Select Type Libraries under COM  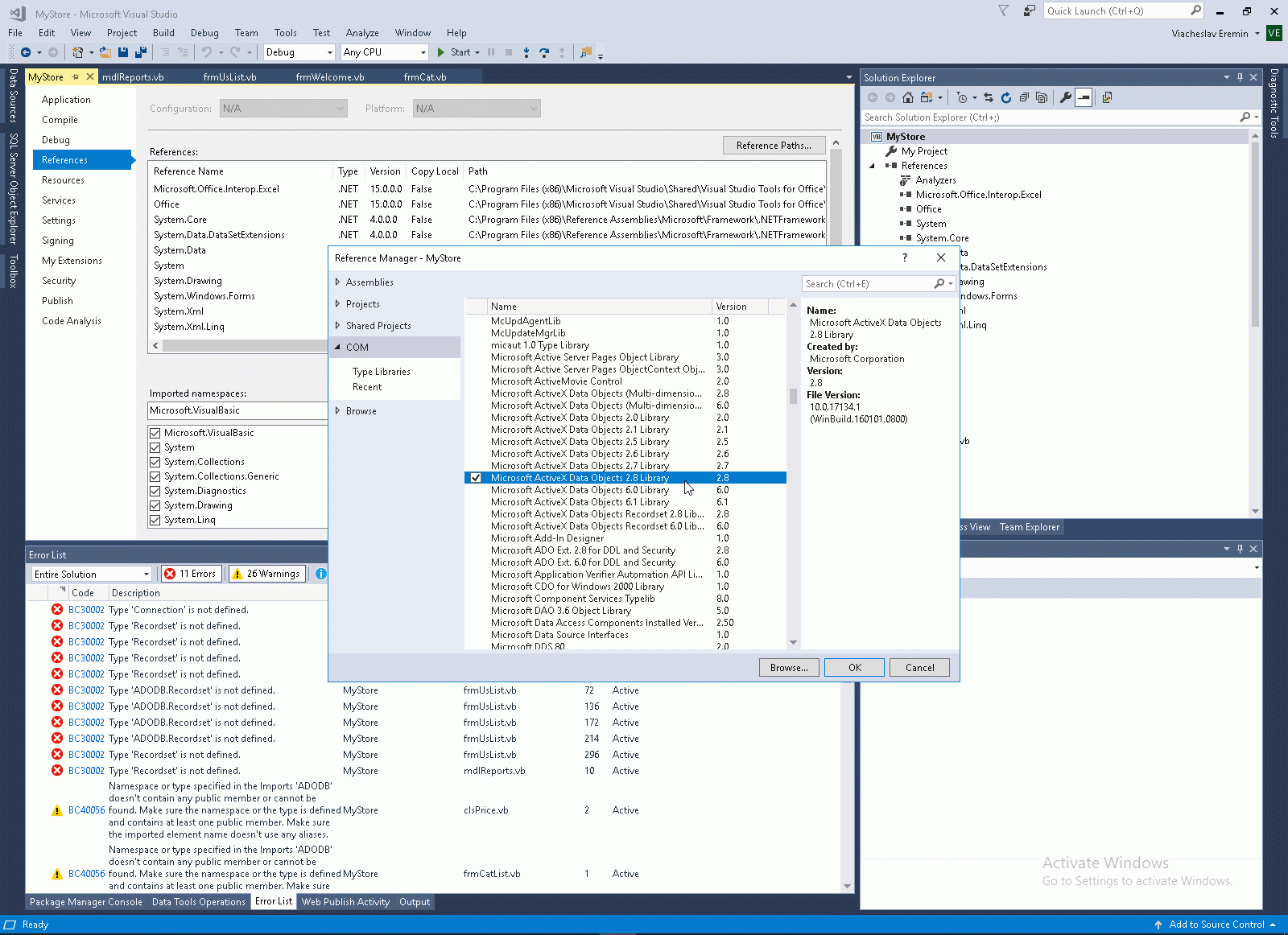pyautogui.click(x=382, y=372)
